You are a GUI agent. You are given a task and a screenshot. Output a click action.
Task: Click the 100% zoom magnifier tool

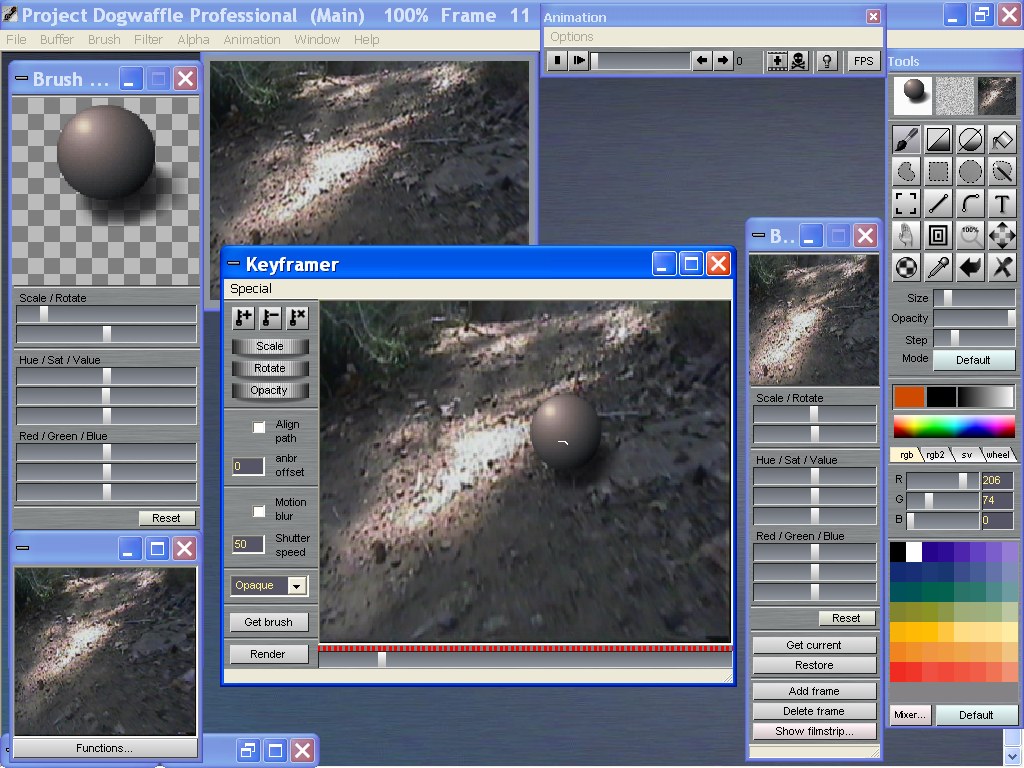click(970, 236)
